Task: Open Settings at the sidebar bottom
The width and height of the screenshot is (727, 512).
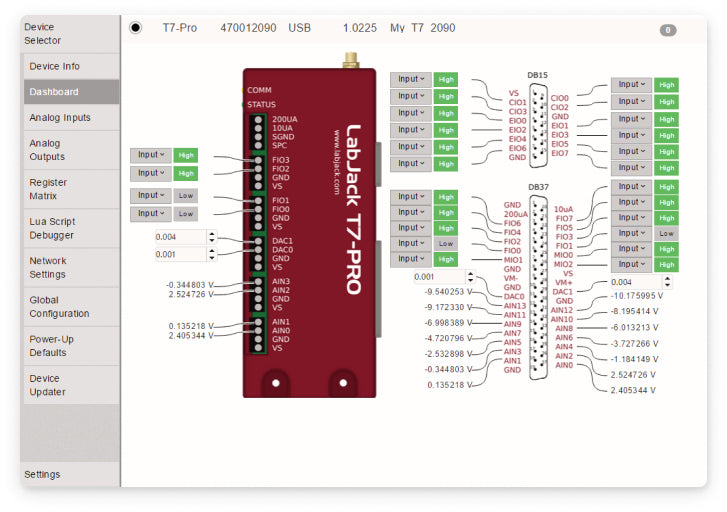Action: click(42, 475)
